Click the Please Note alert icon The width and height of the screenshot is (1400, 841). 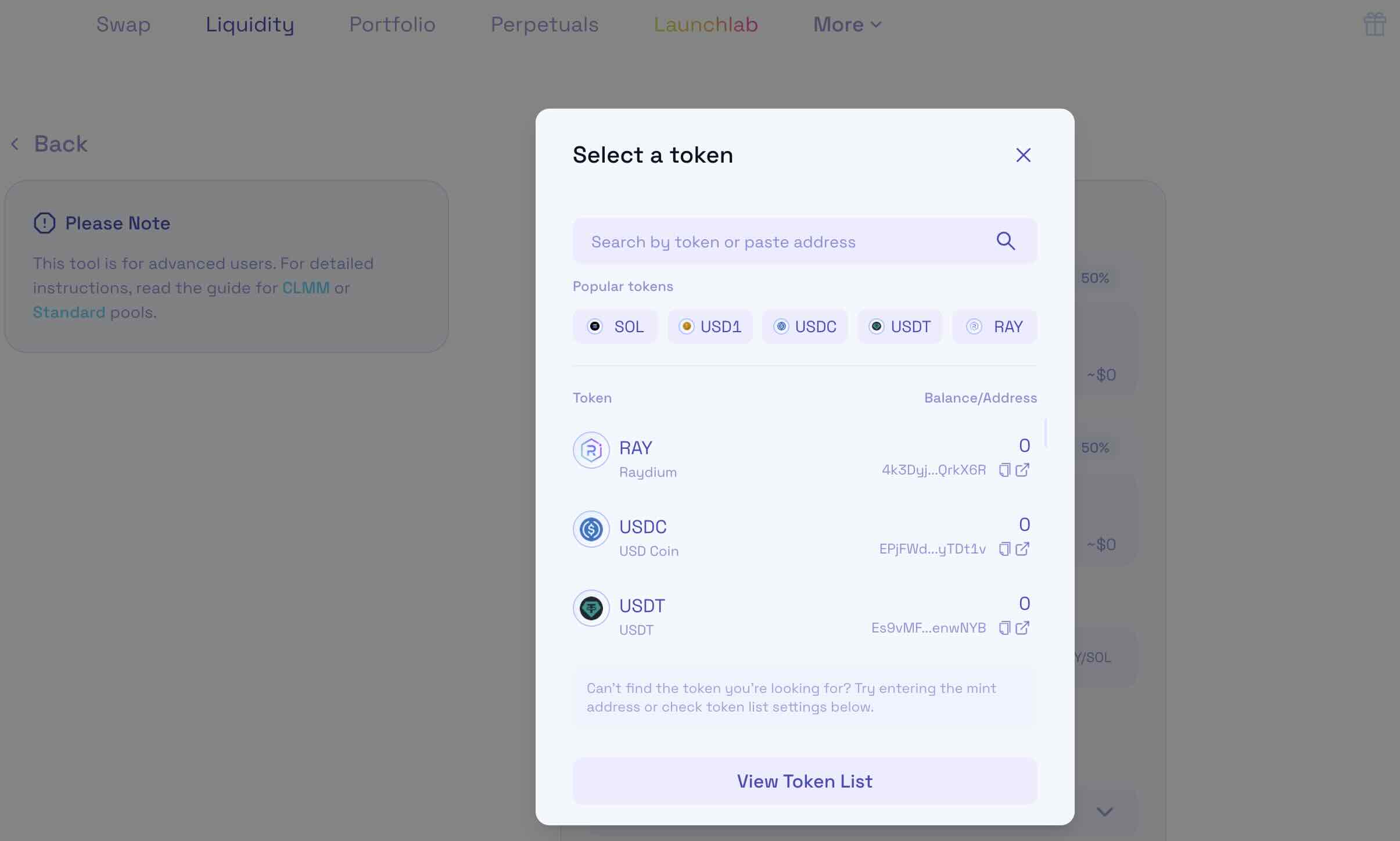pyautogui.click(x=44, y=222)
